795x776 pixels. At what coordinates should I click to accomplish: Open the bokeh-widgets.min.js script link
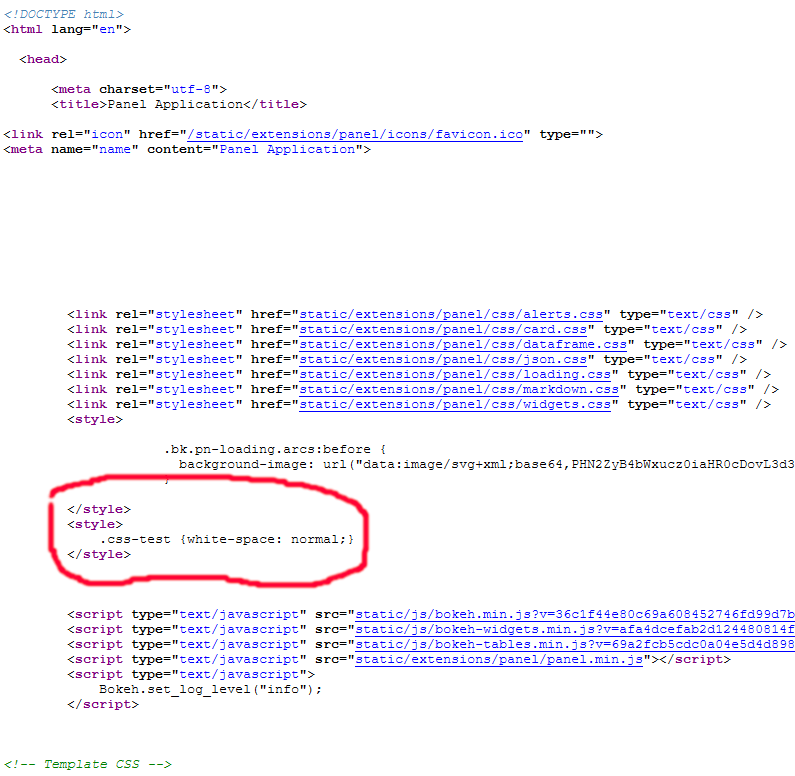coord(574,630)
